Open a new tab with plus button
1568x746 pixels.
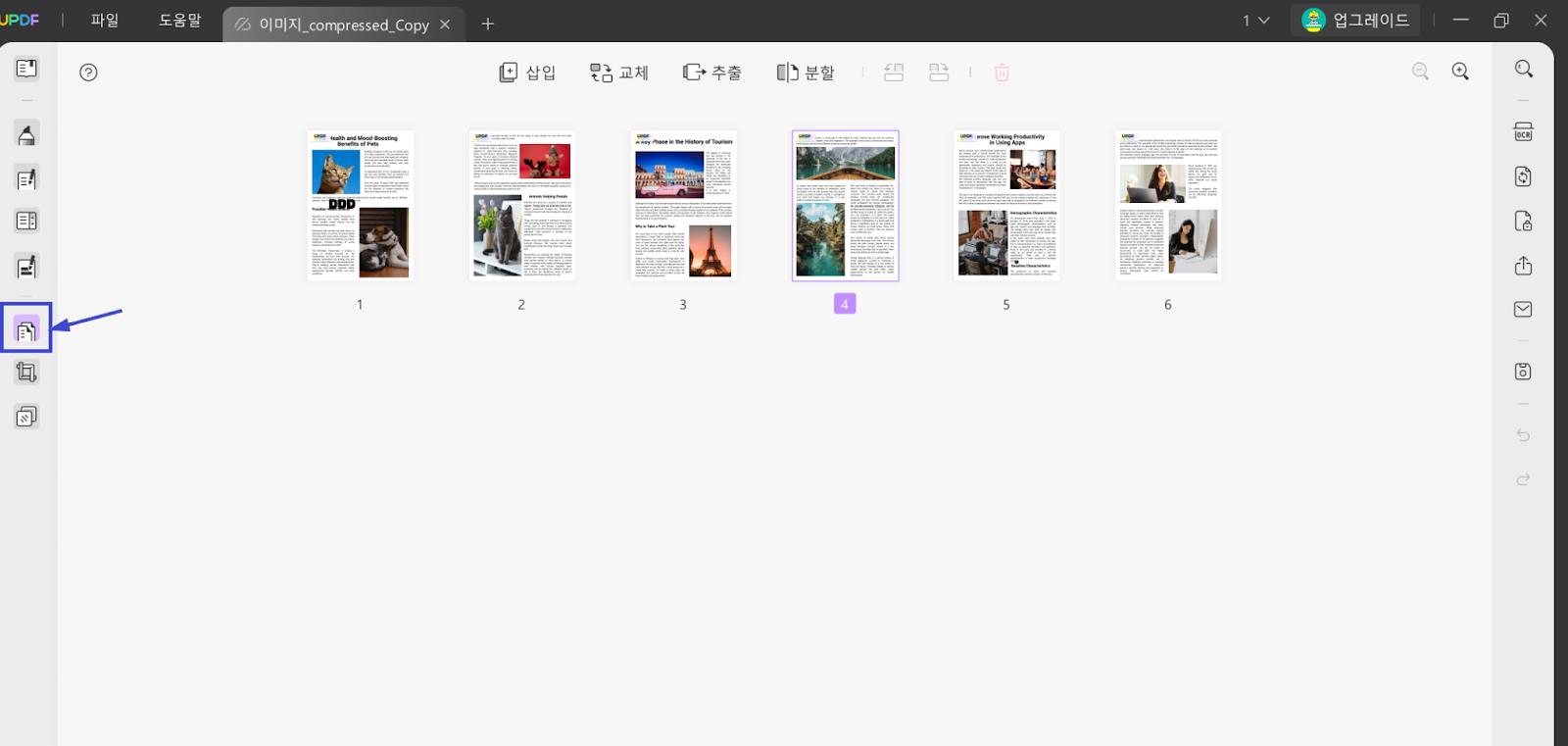pos(488,25)
